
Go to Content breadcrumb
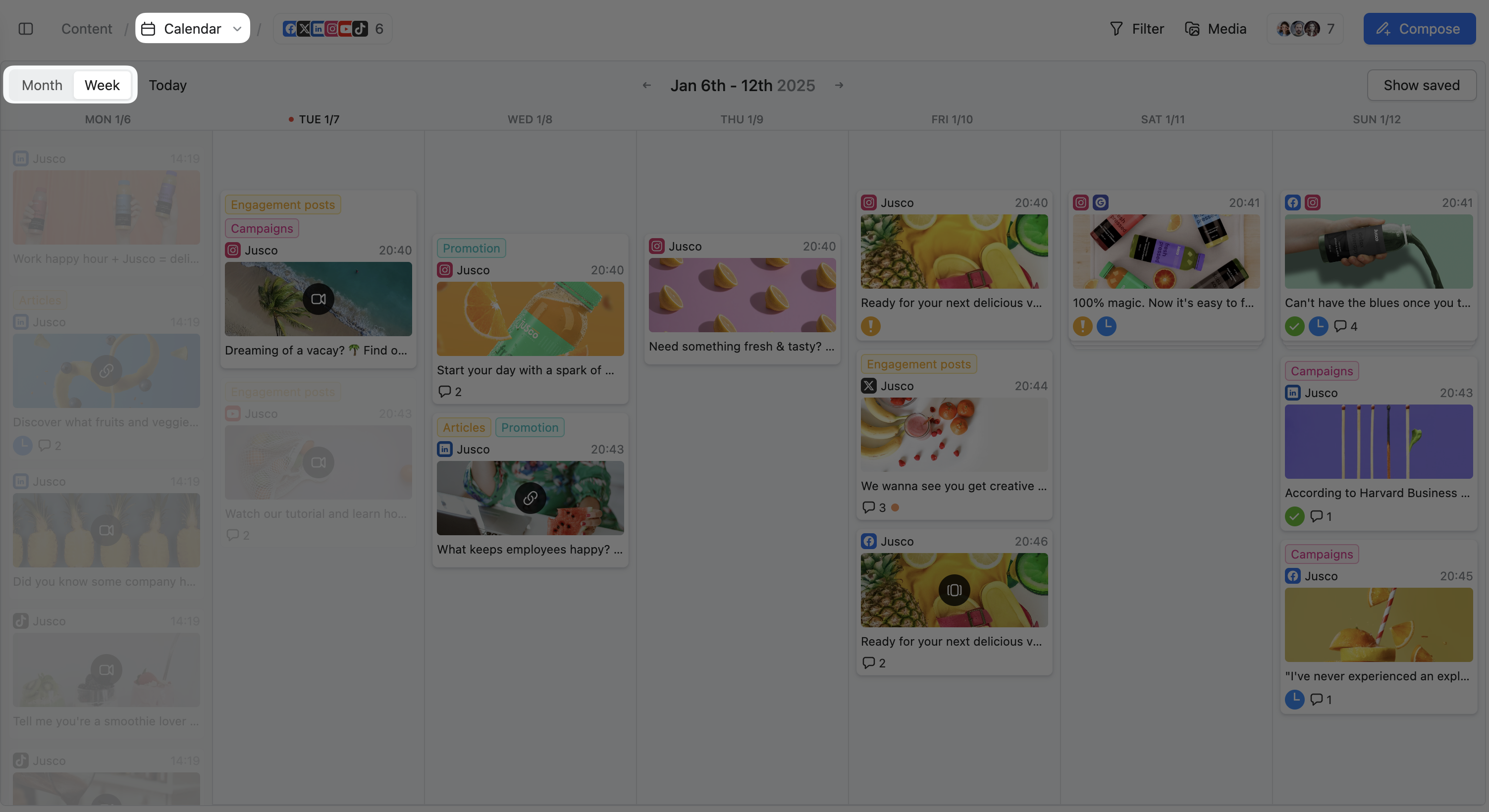coord(86,28)
